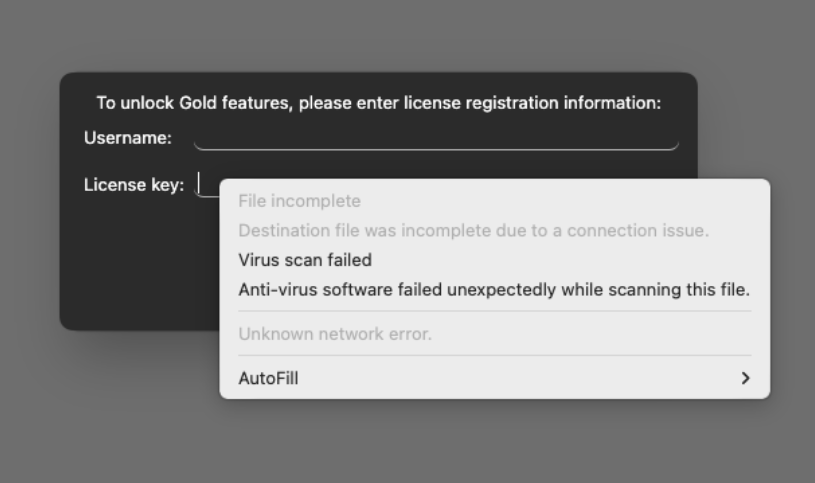Click the grayed "File incomplete" entry
815x483 pixels.
299,201
